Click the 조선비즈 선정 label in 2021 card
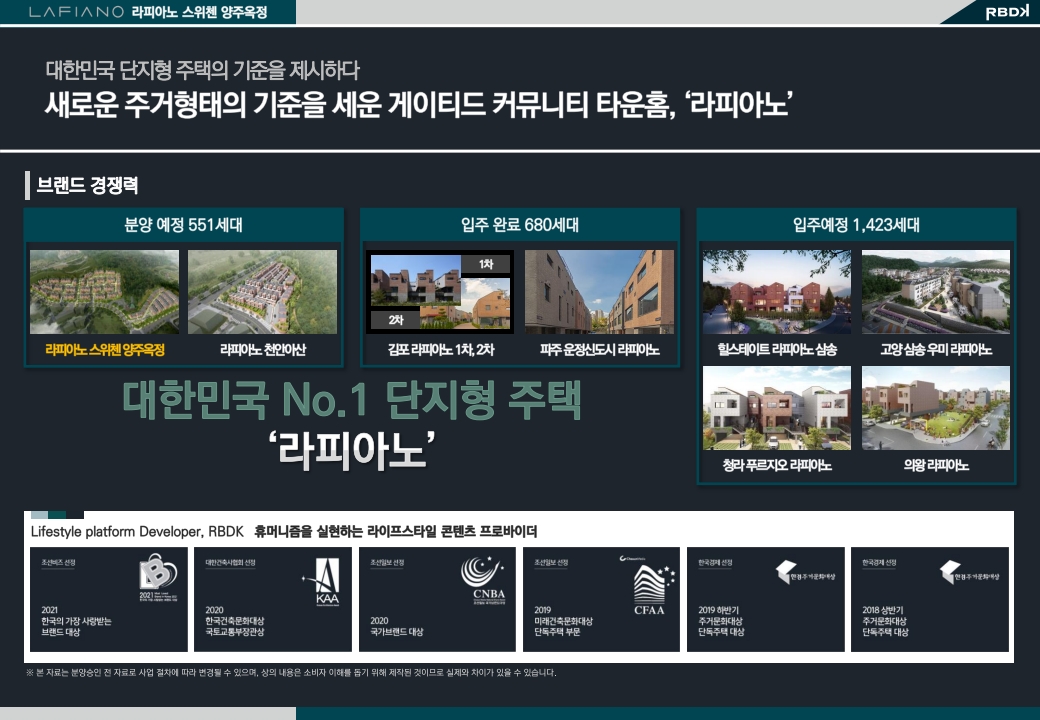 pos(58,563)
